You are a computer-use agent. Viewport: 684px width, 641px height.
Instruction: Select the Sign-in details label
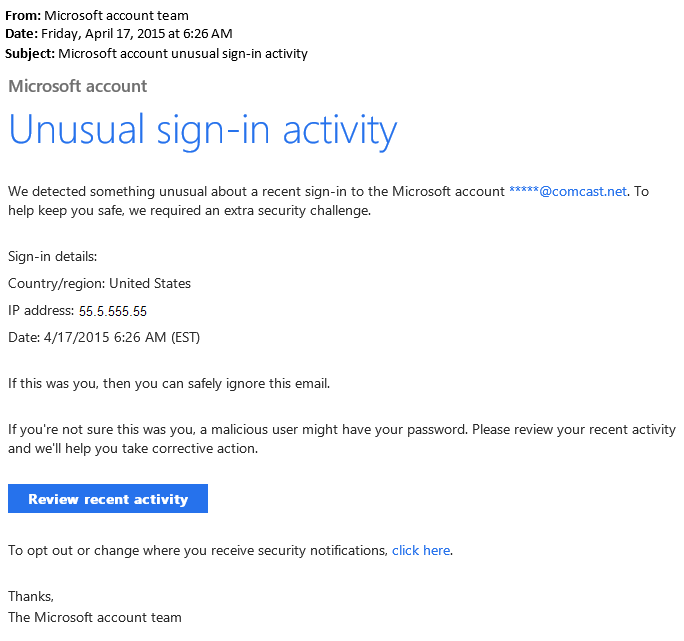(52, 257)
